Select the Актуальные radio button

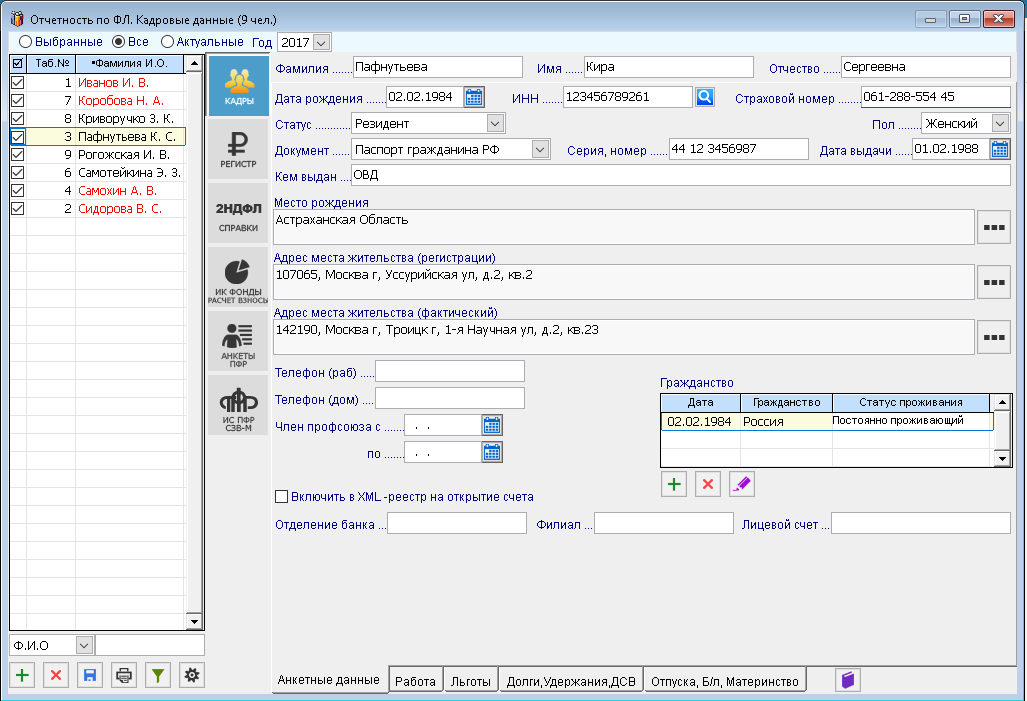coord(167,42)
